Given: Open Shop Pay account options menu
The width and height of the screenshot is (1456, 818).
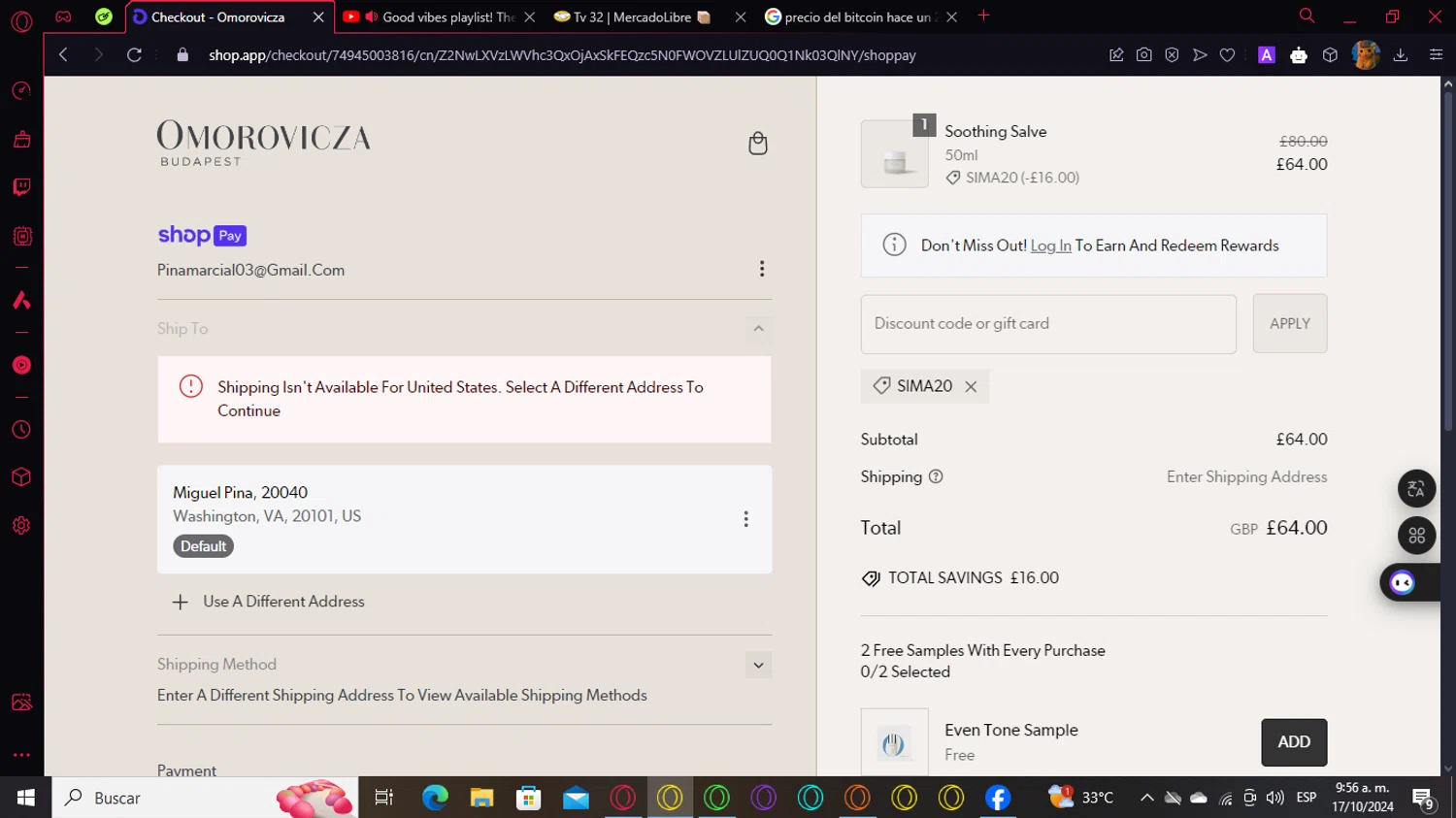Looking at the screenshot, I should (x=762, y=269).
